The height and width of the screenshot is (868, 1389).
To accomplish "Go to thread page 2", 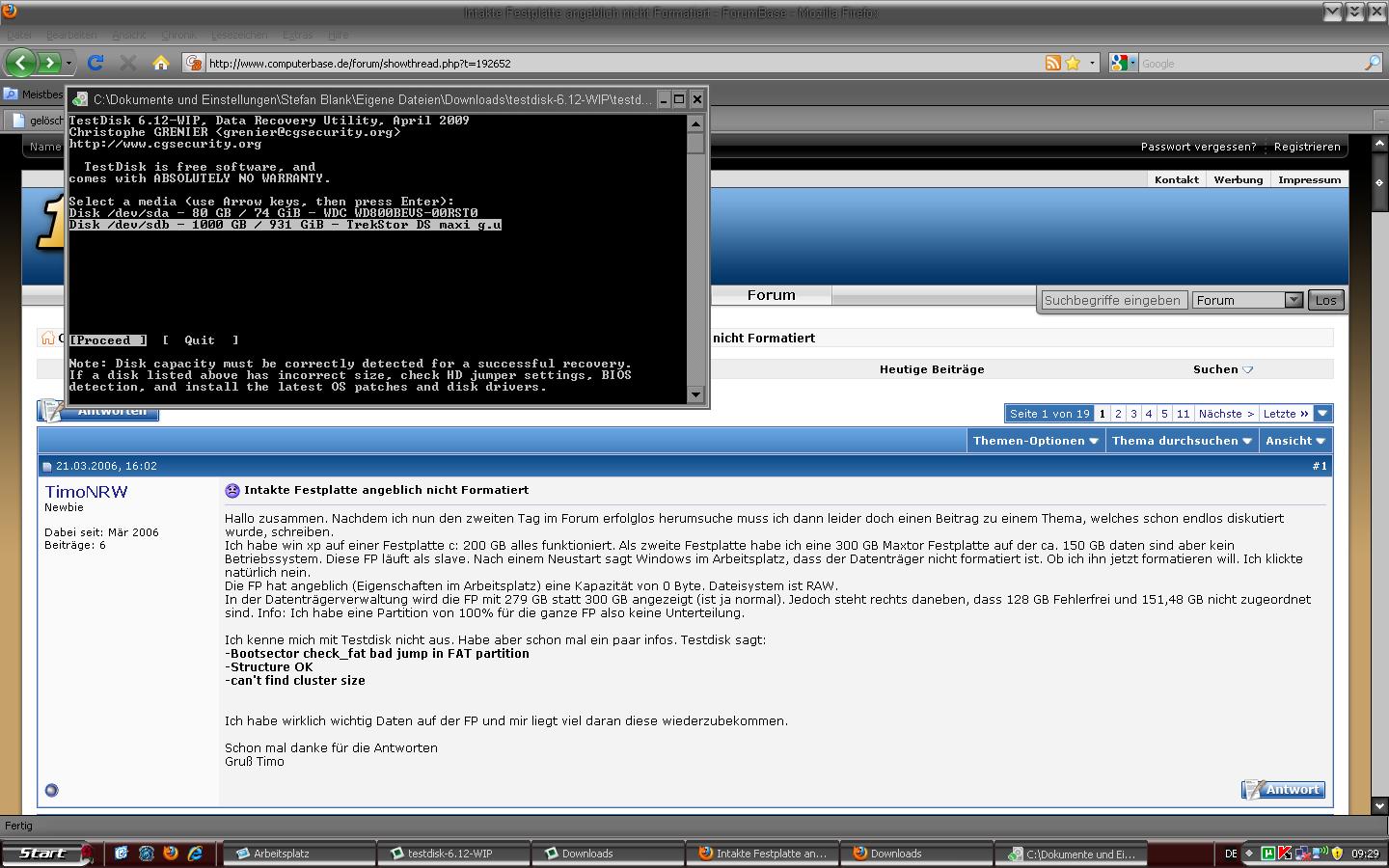I will (x=1118, y=414).
